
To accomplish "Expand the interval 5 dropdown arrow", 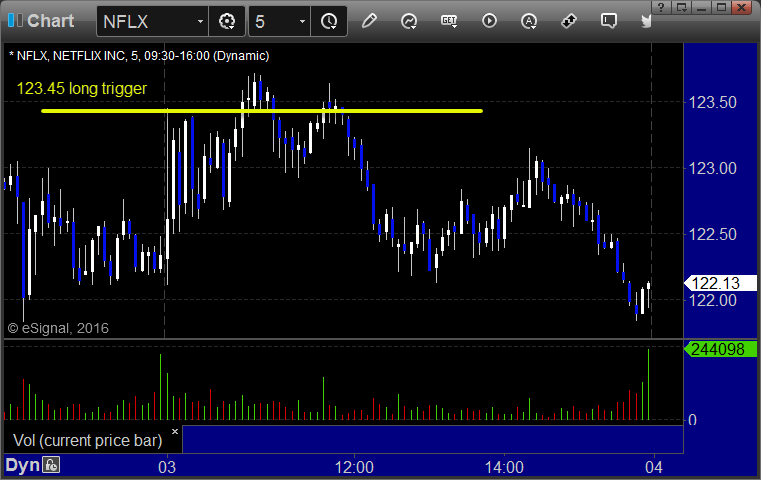I will pos(302,21).
